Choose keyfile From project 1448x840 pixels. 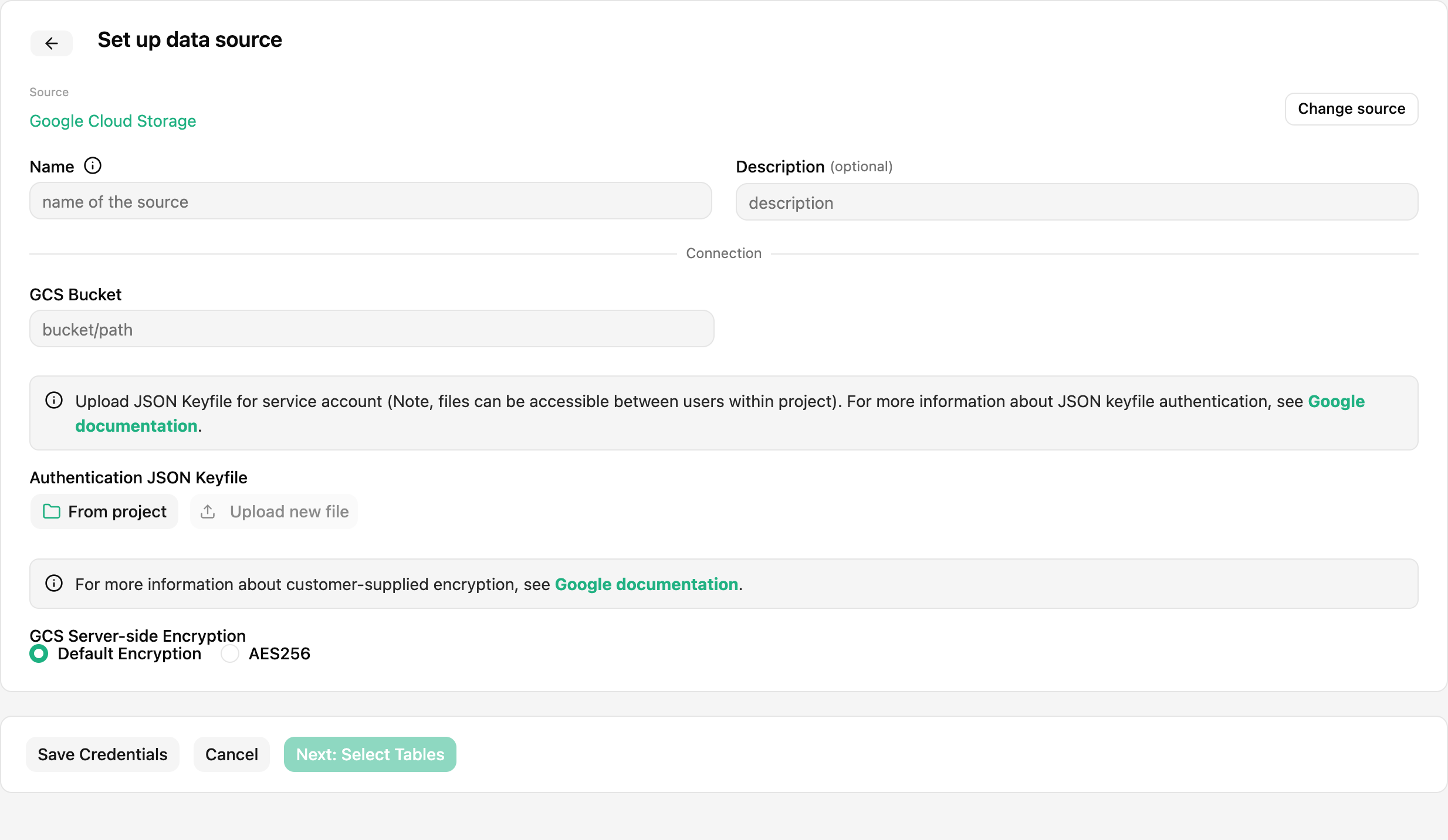pyautogui.click(x=104, y=512)
